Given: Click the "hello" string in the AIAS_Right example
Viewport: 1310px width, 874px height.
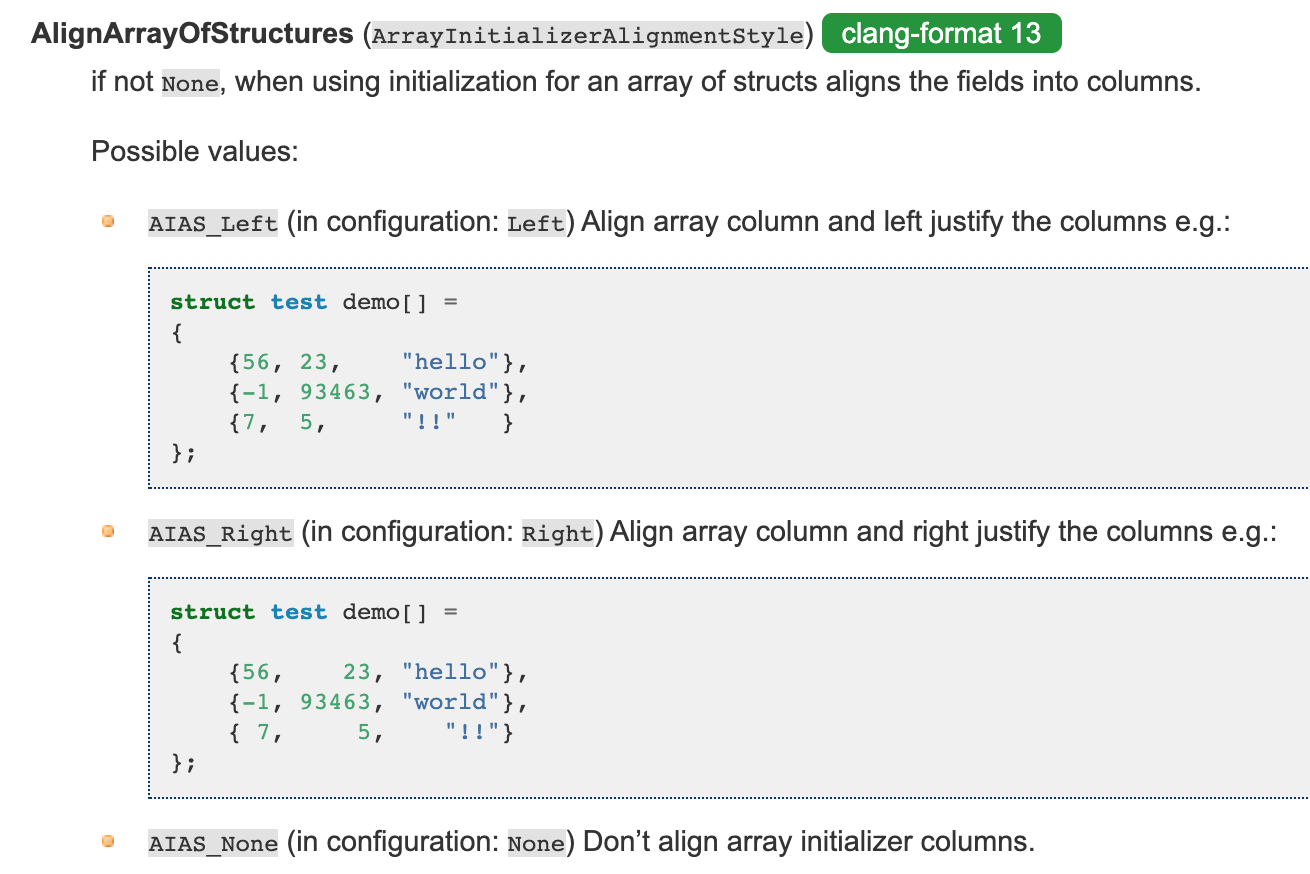Looking at the screenshot, I should (451, 672).
